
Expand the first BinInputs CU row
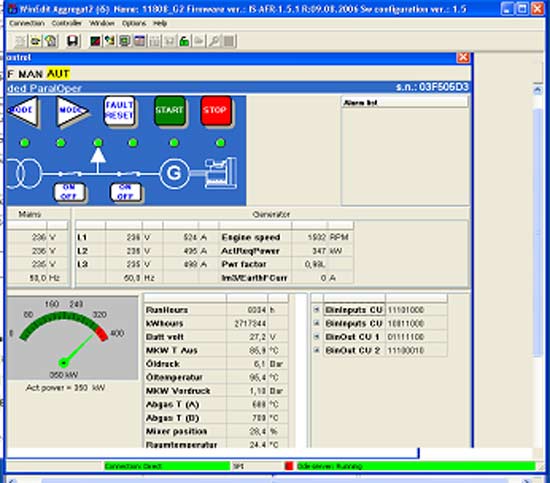click(x=316, y=310)
